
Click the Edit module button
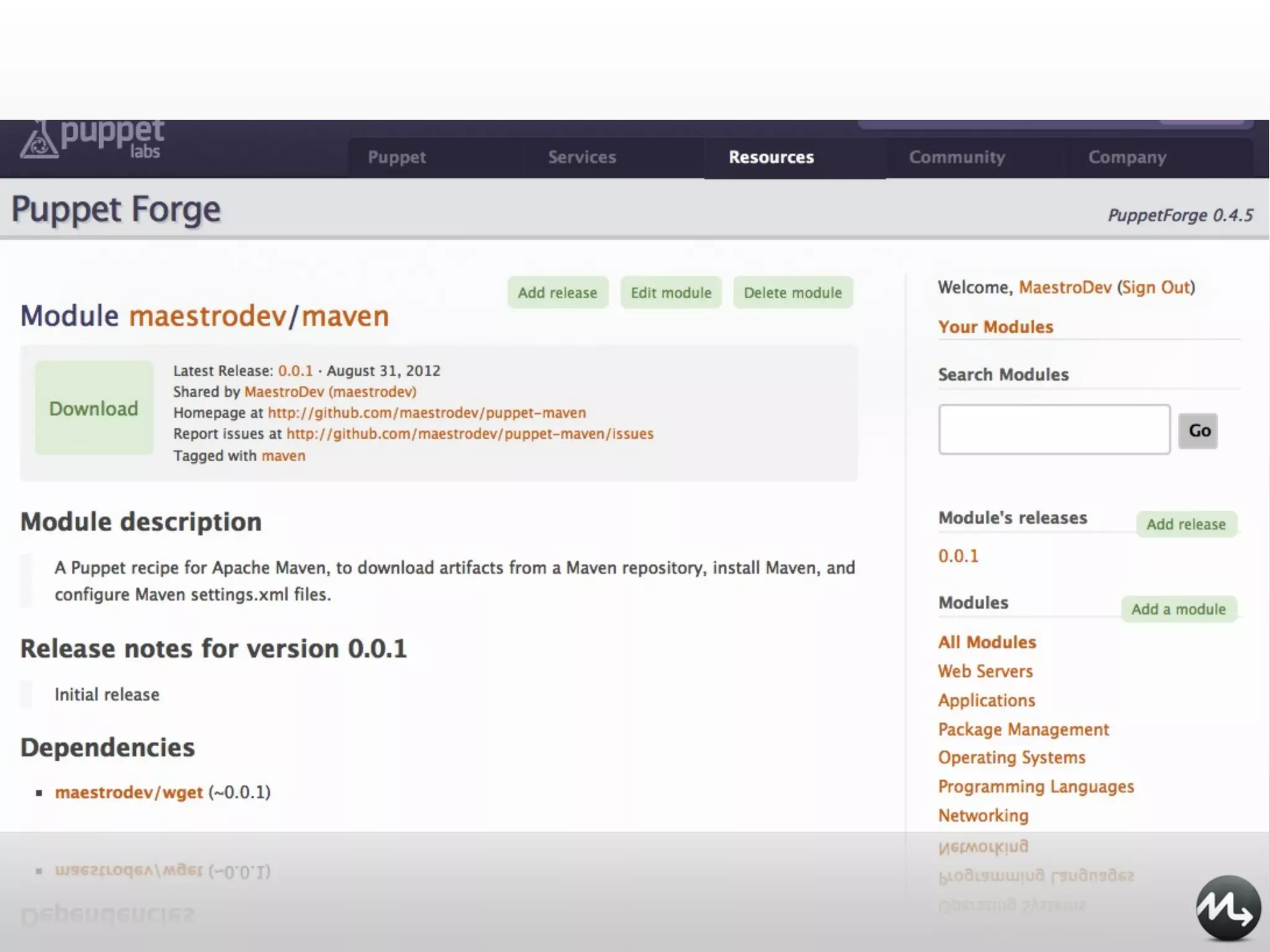[x=671, y=293]
